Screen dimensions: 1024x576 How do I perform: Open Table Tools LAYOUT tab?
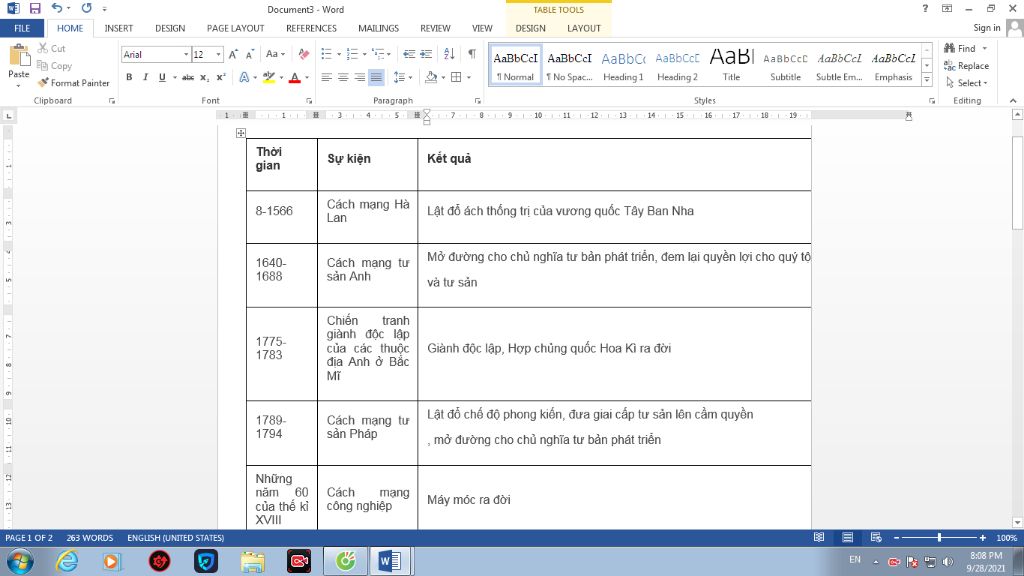(583, 28)
